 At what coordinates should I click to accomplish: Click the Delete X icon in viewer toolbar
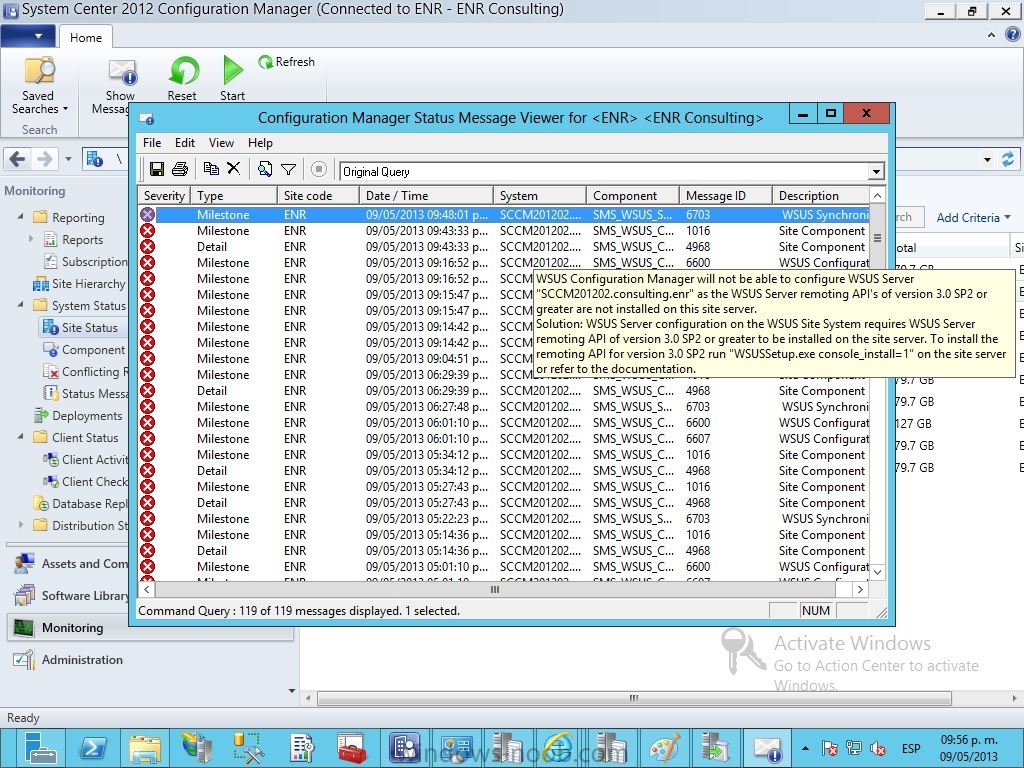pyautogui.click(x=233, y=169)
